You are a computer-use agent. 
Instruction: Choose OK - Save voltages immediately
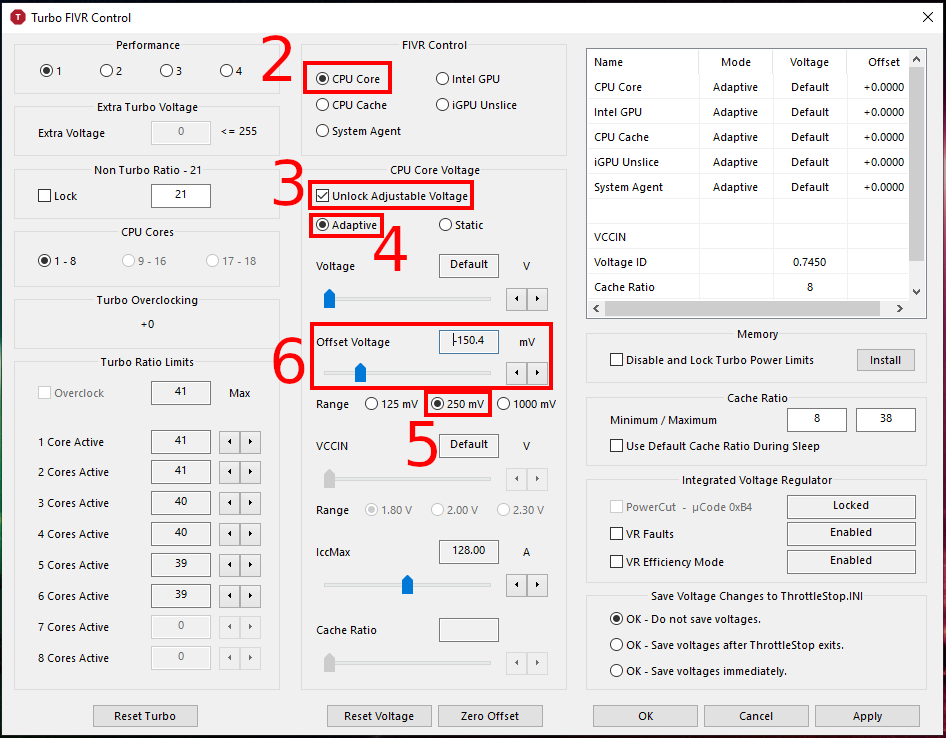point(699,671)
